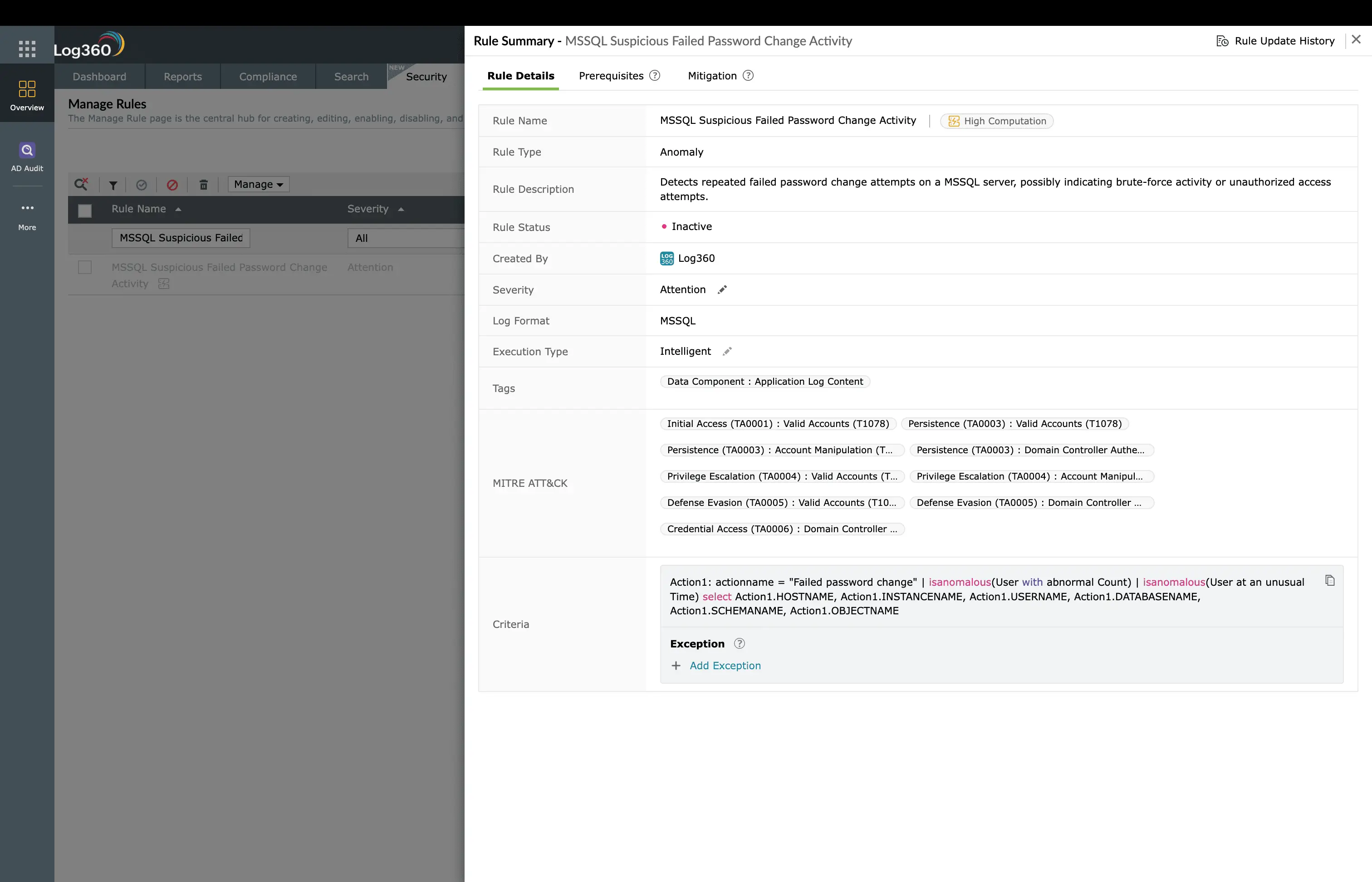Image resolution: width=1372 pixels, height=882 pixels.
Task: Select the filter icon above the rules table
Action: (x=112, y=184)
